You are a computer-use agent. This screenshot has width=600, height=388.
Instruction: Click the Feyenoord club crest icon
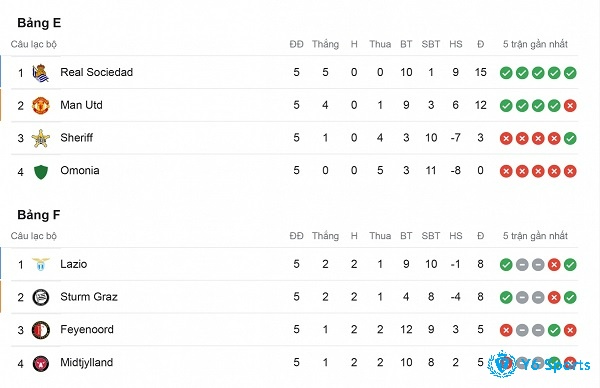41,330
